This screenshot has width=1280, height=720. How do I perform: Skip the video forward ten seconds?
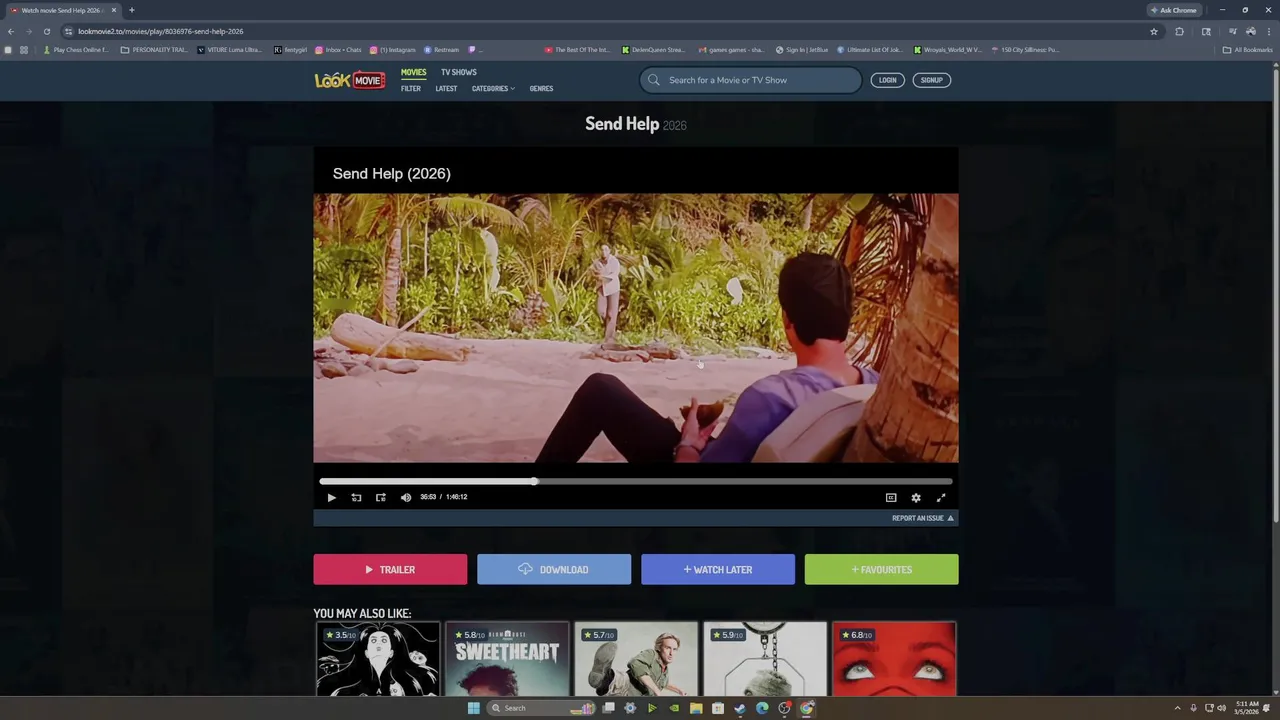pyautogui.click(x=381, y=497)
